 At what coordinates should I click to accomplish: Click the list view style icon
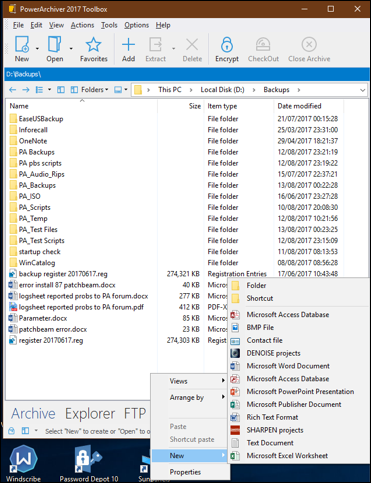pos(39,90)
